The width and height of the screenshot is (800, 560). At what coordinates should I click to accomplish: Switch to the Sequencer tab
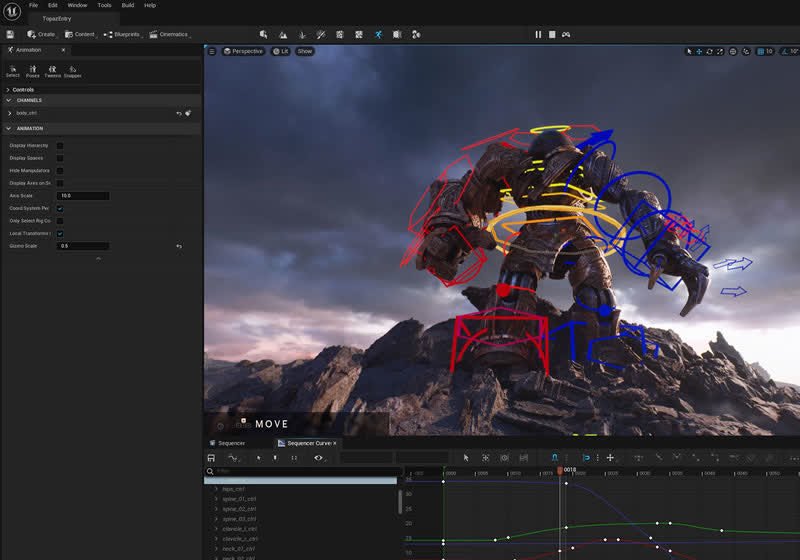click(x=227, y=443)
